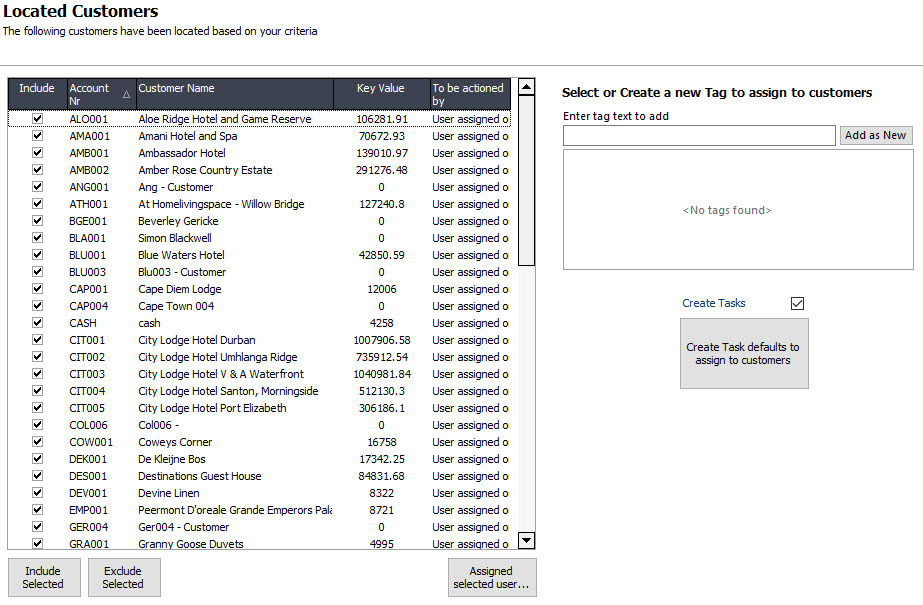
Task: Open Create Task defaults to assign
Action: pos(743,354)
